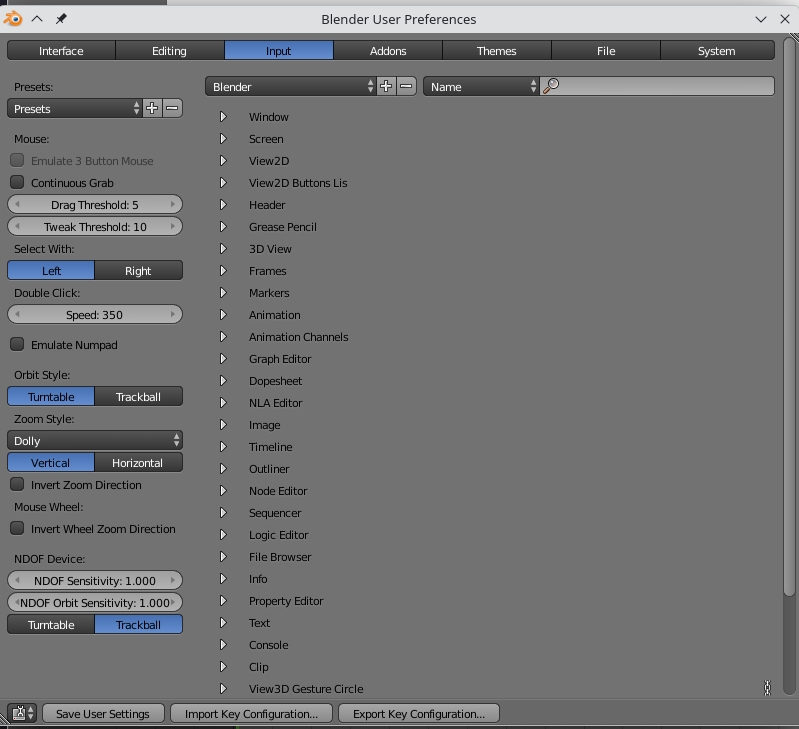Click the magnifier icon in the search field

(x=551, y=87)
